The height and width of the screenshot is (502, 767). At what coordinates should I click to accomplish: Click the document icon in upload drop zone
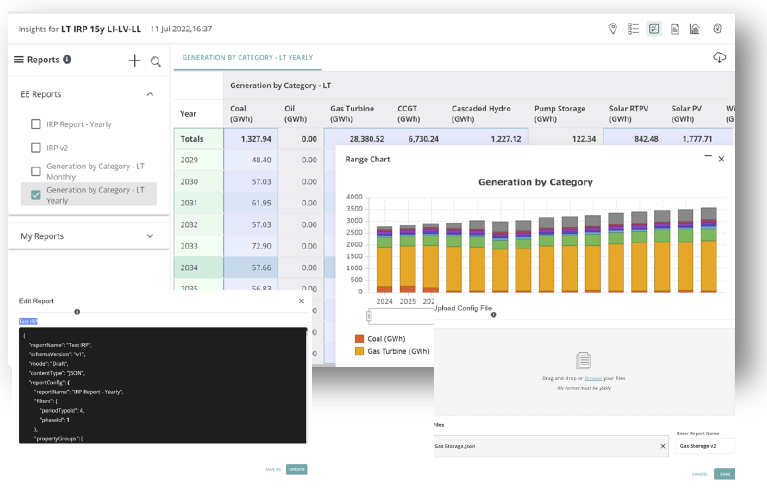[x=583, y=361]
